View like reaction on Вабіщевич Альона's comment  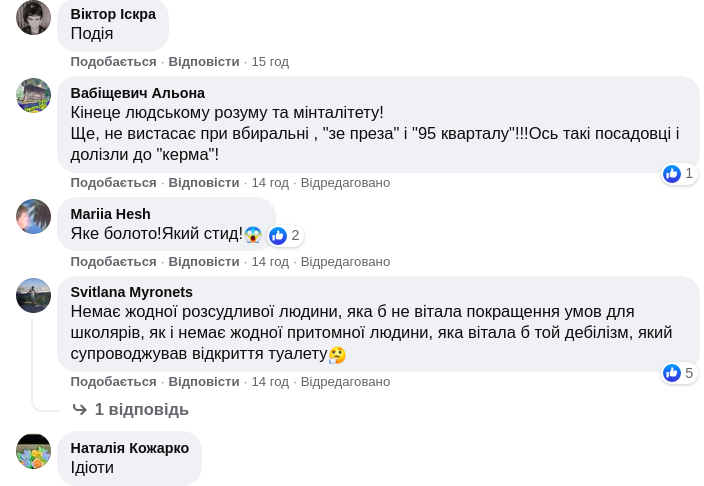[679, 173]
